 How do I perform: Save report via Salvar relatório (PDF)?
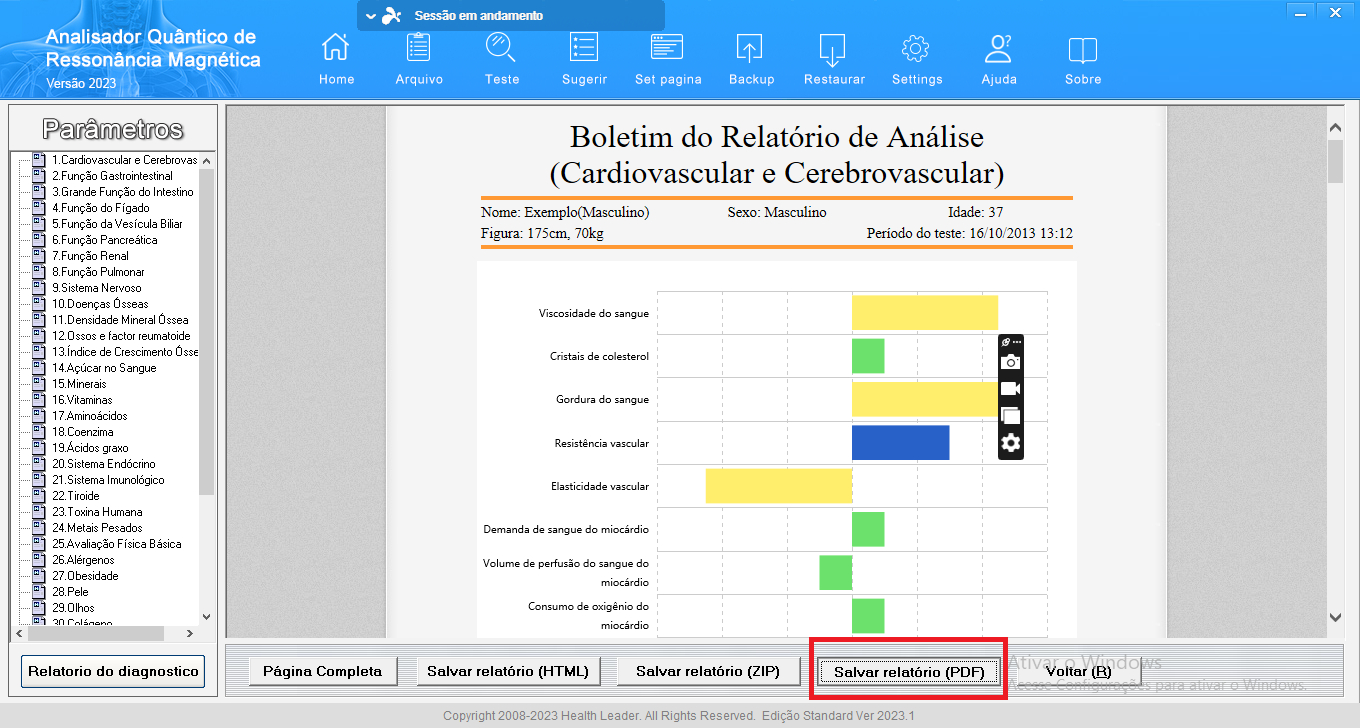[x=909, y=672]
